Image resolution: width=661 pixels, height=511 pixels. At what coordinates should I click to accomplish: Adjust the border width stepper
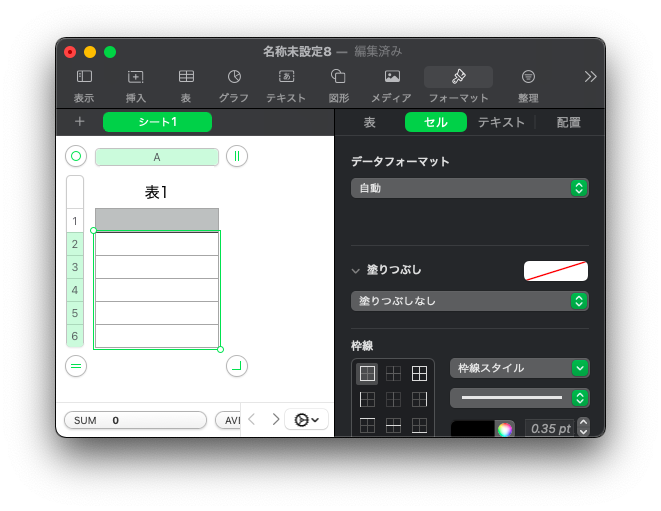(583, 427)
